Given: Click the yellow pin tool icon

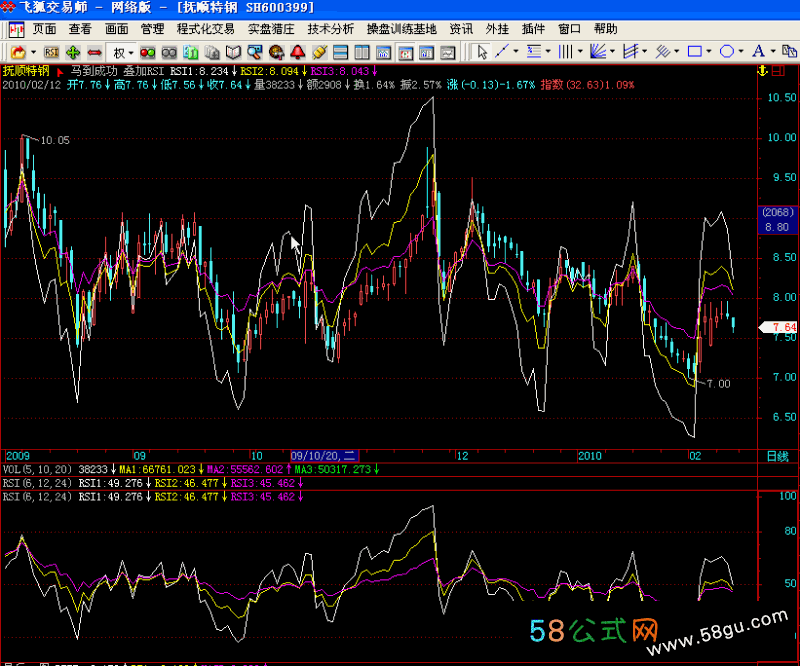Looking at the screenshot, I should point(319,52).
